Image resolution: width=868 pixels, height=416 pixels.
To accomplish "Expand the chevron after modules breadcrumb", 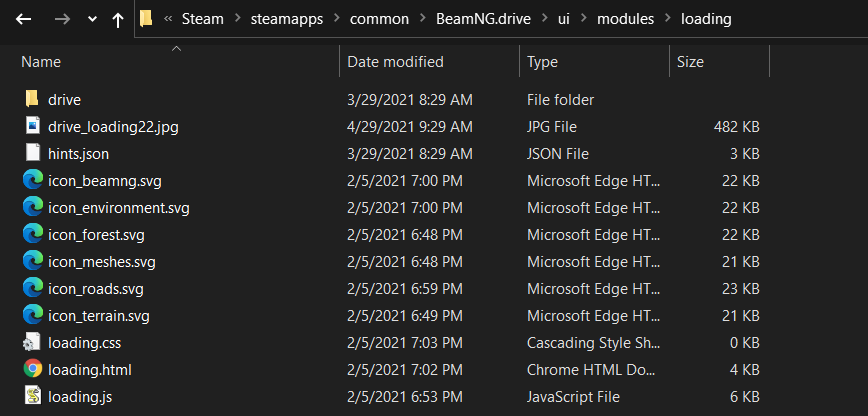I will point(663,19).
